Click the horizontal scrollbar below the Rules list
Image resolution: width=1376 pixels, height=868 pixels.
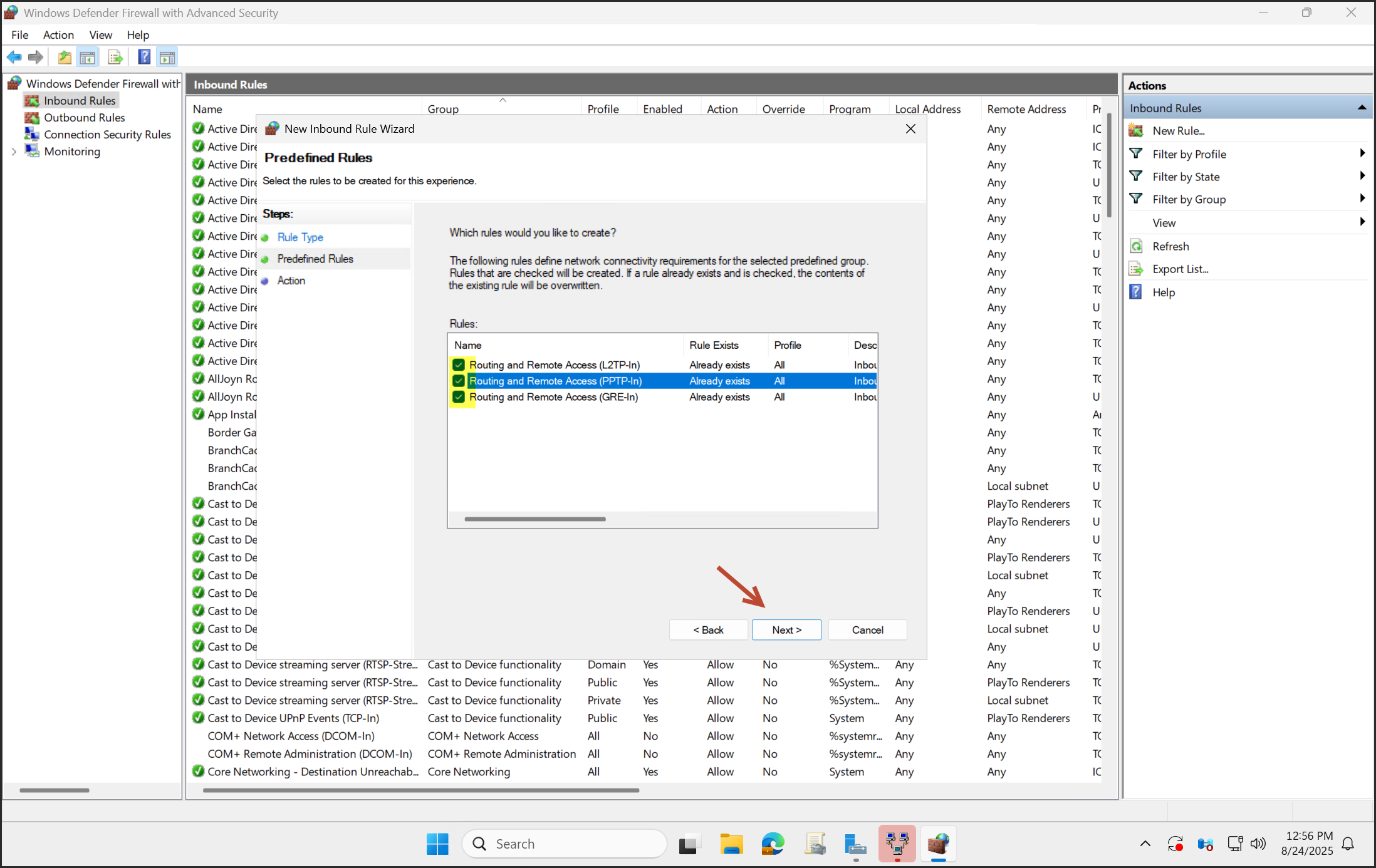coord(534,519)
